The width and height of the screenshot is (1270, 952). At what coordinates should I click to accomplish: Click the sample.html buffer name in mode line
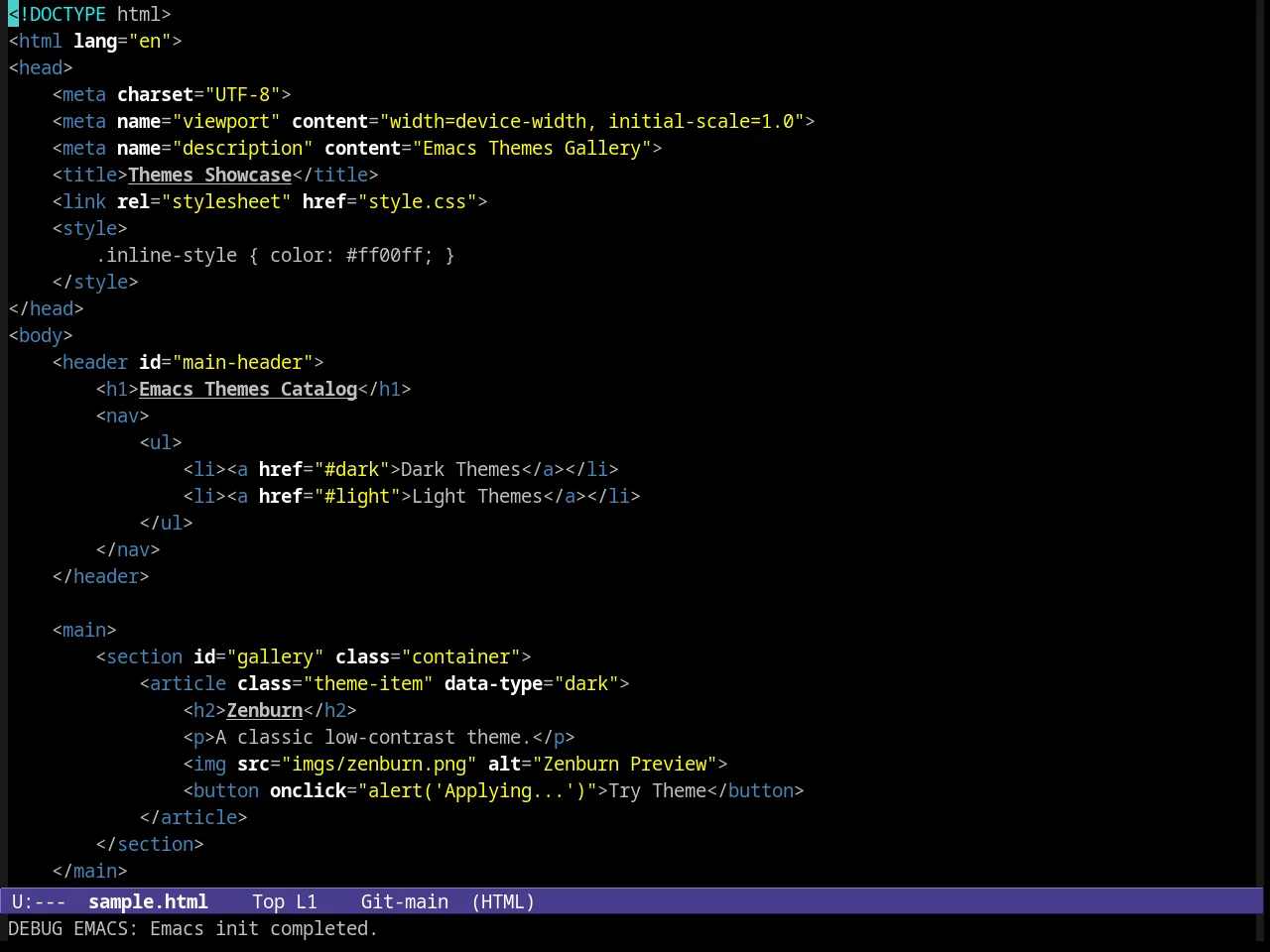[x=148, y=901]
